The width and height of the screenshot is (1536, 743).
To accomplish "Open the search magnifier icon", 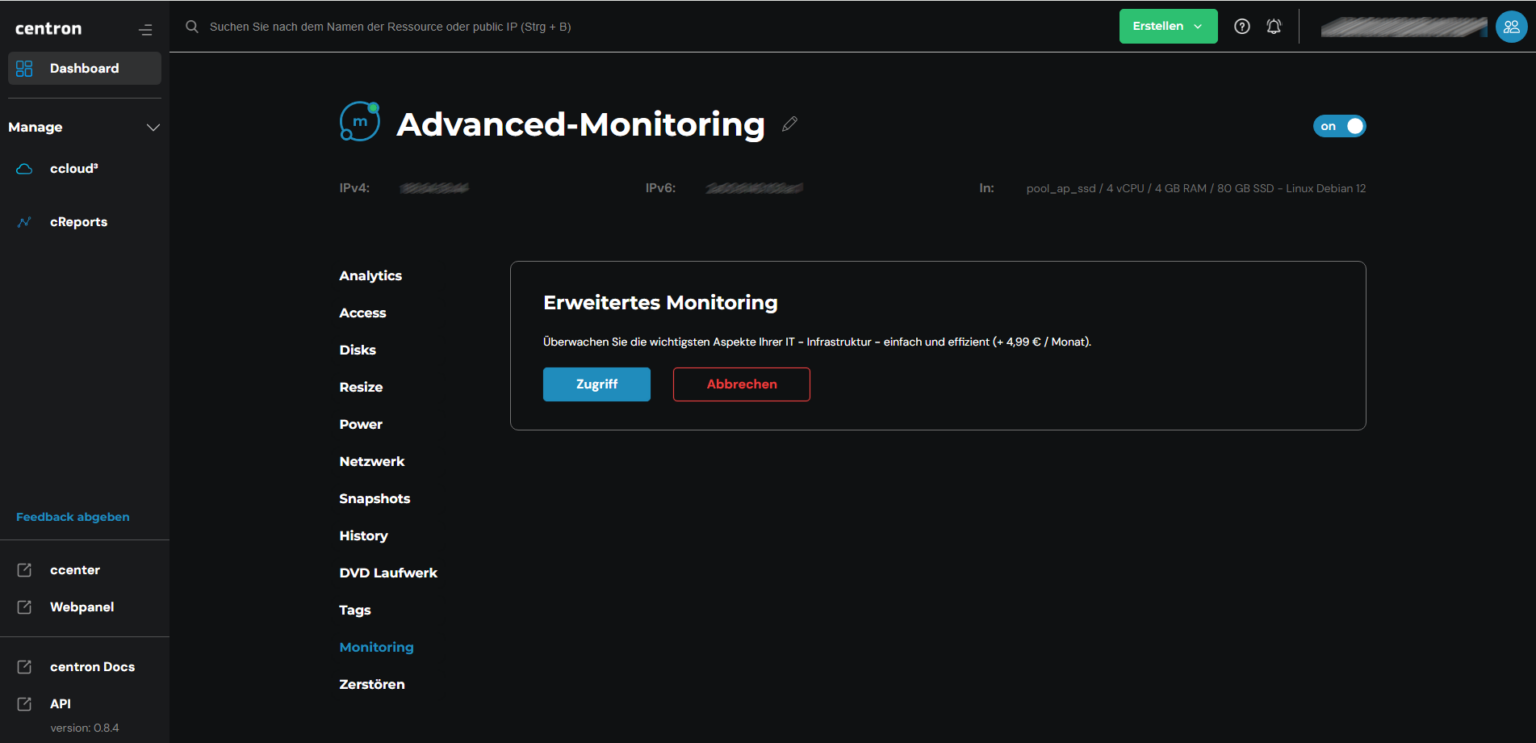I will pyautogui.click(x=191, y=26).
